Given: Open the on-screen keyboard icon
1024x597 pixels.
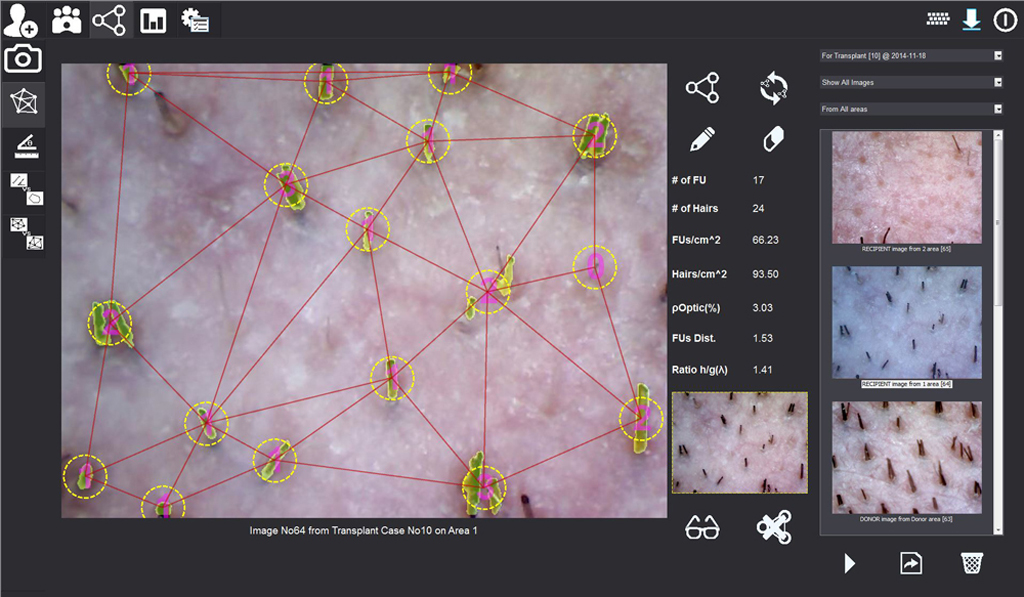Looking at the screenshot, I should pyautogui.click(x=937, y=19).
